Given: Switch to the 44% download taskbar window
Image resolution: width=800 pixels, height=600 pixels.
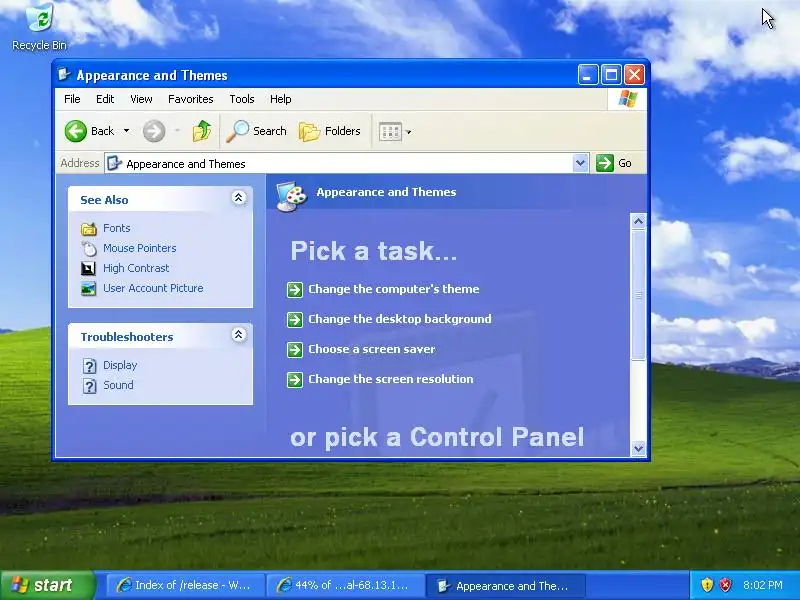Looking at the screenshot, I should [345, 585].
